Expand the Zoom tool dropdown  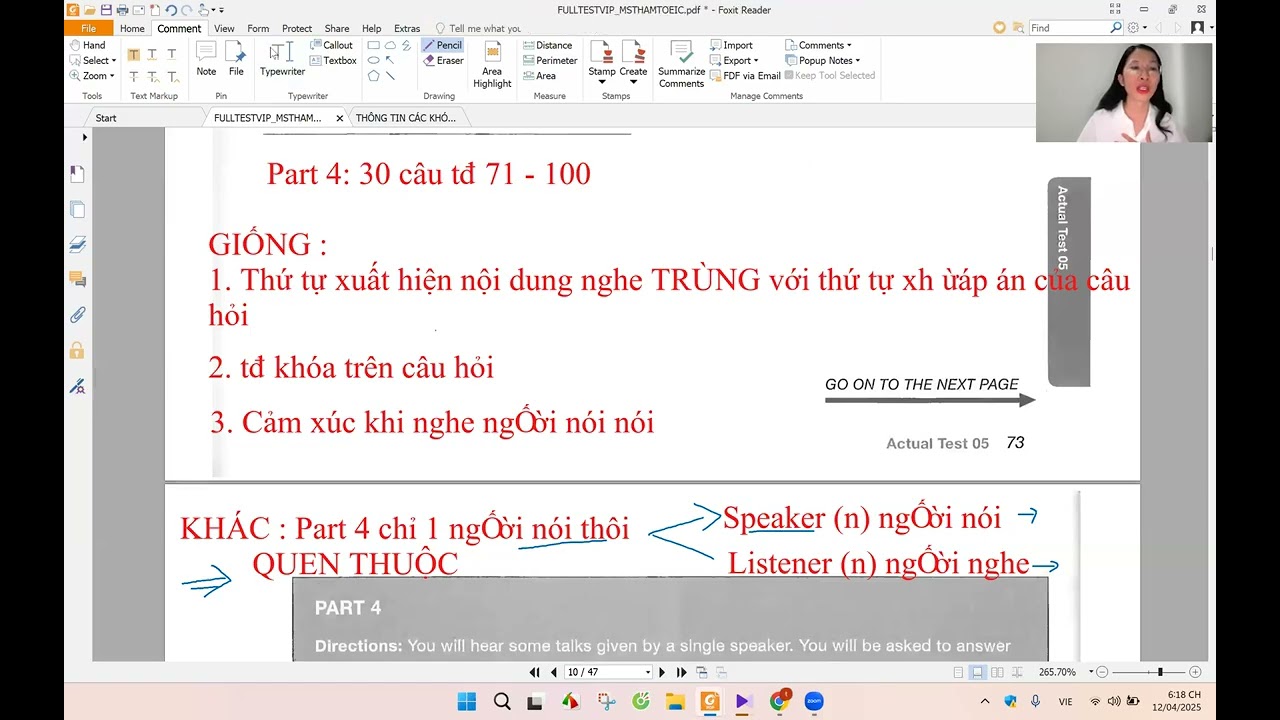coord(112,75)
